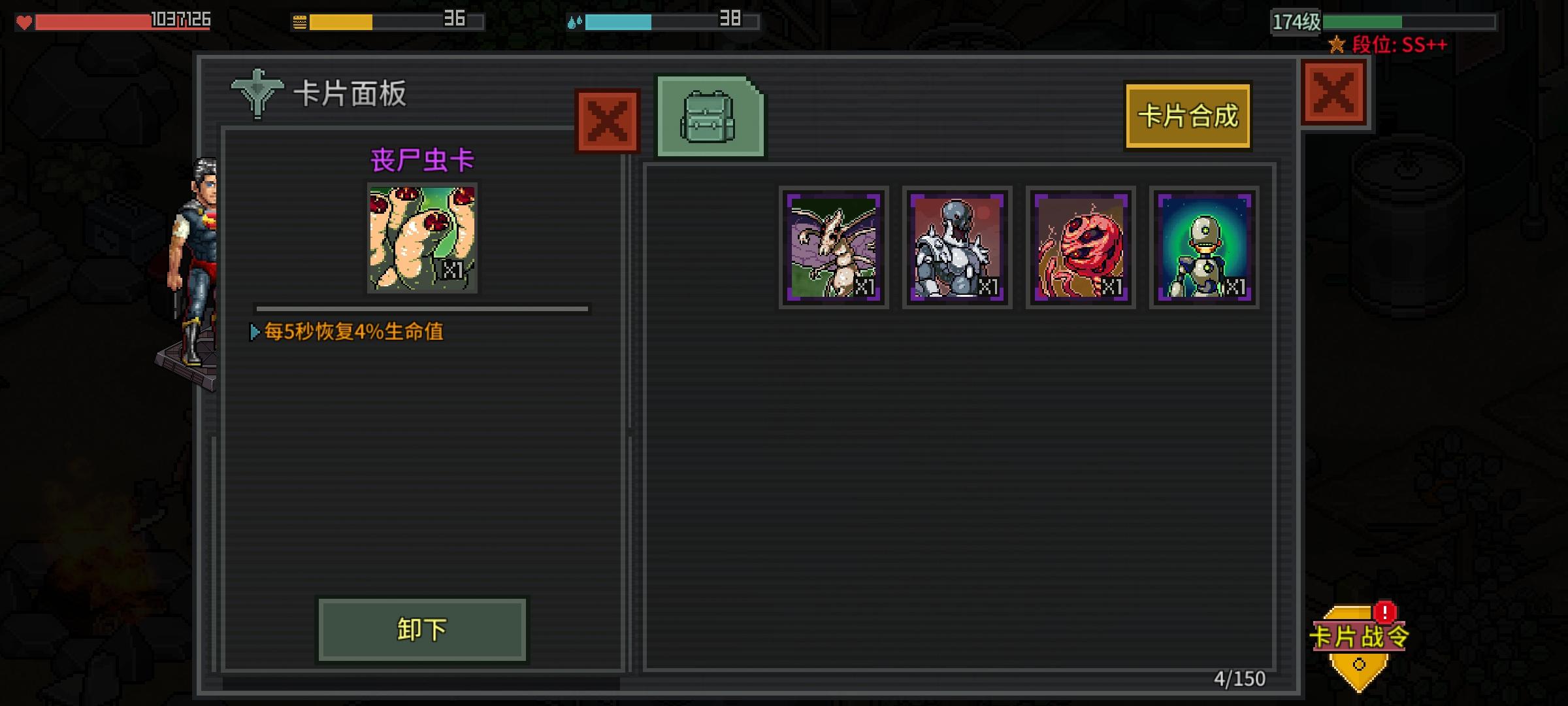Unequip card with 卸下 button
The image size is (1568, 706).
click(x=422, y=630)
